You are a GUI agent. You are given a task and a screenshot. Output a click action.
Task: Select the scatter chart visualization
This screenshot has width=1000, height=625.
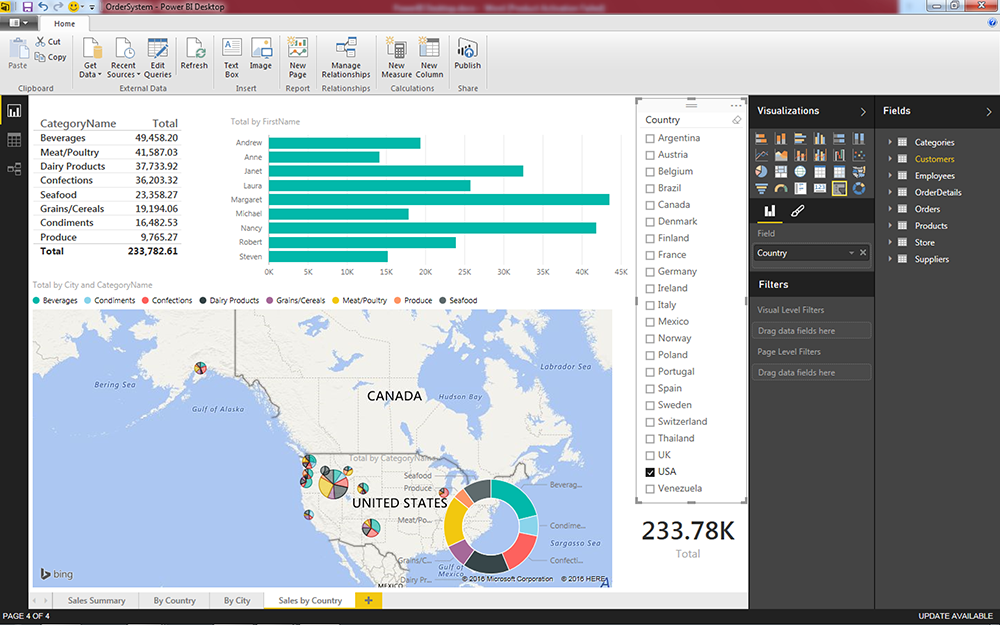[859, 155]
